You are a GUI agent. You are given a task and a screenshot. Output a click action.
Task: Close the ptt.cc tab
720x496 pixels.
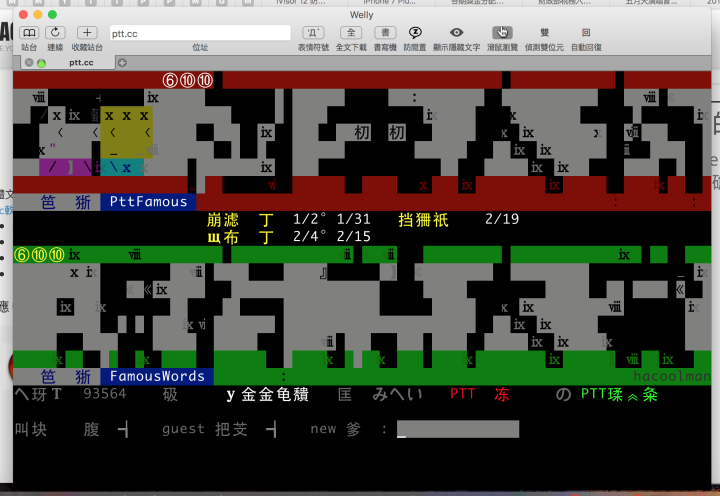29,62
